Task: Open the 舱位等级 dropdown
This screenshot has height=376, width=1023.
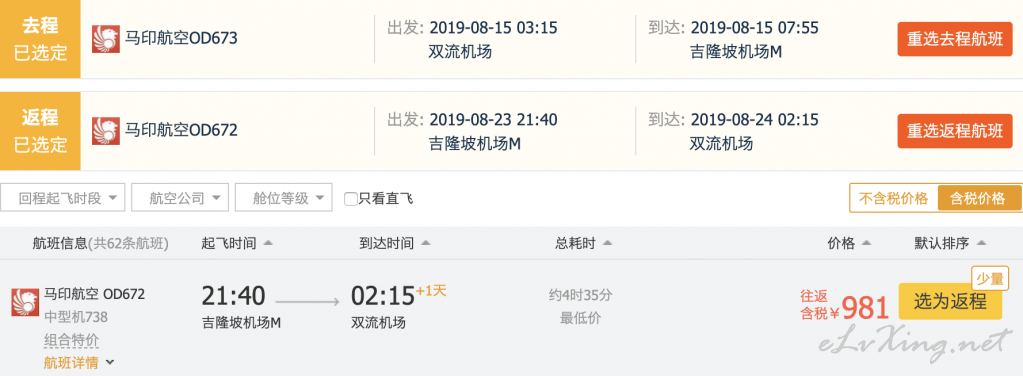Action: (x=284, y=198)
